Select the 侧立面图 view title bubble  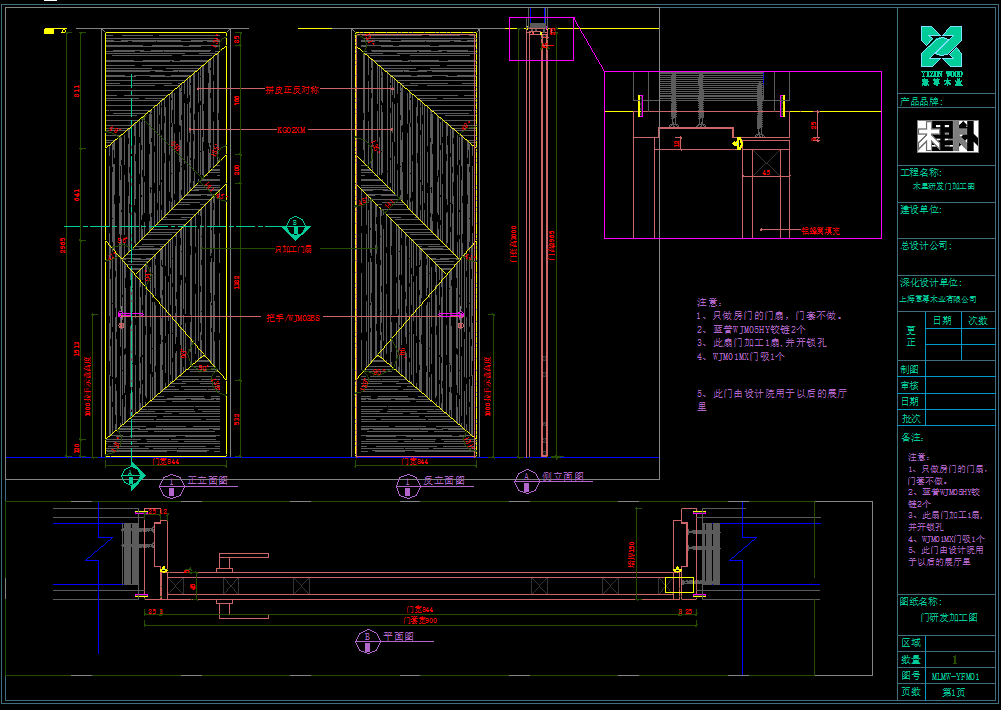coord(526,481)
